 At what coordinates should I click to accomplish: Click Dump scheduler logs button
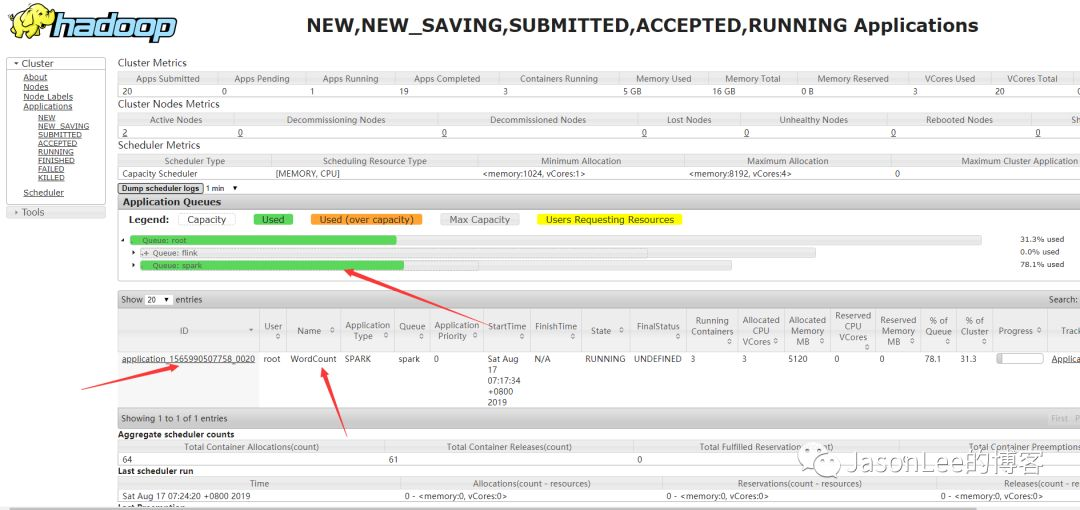[x=161, y=188]
